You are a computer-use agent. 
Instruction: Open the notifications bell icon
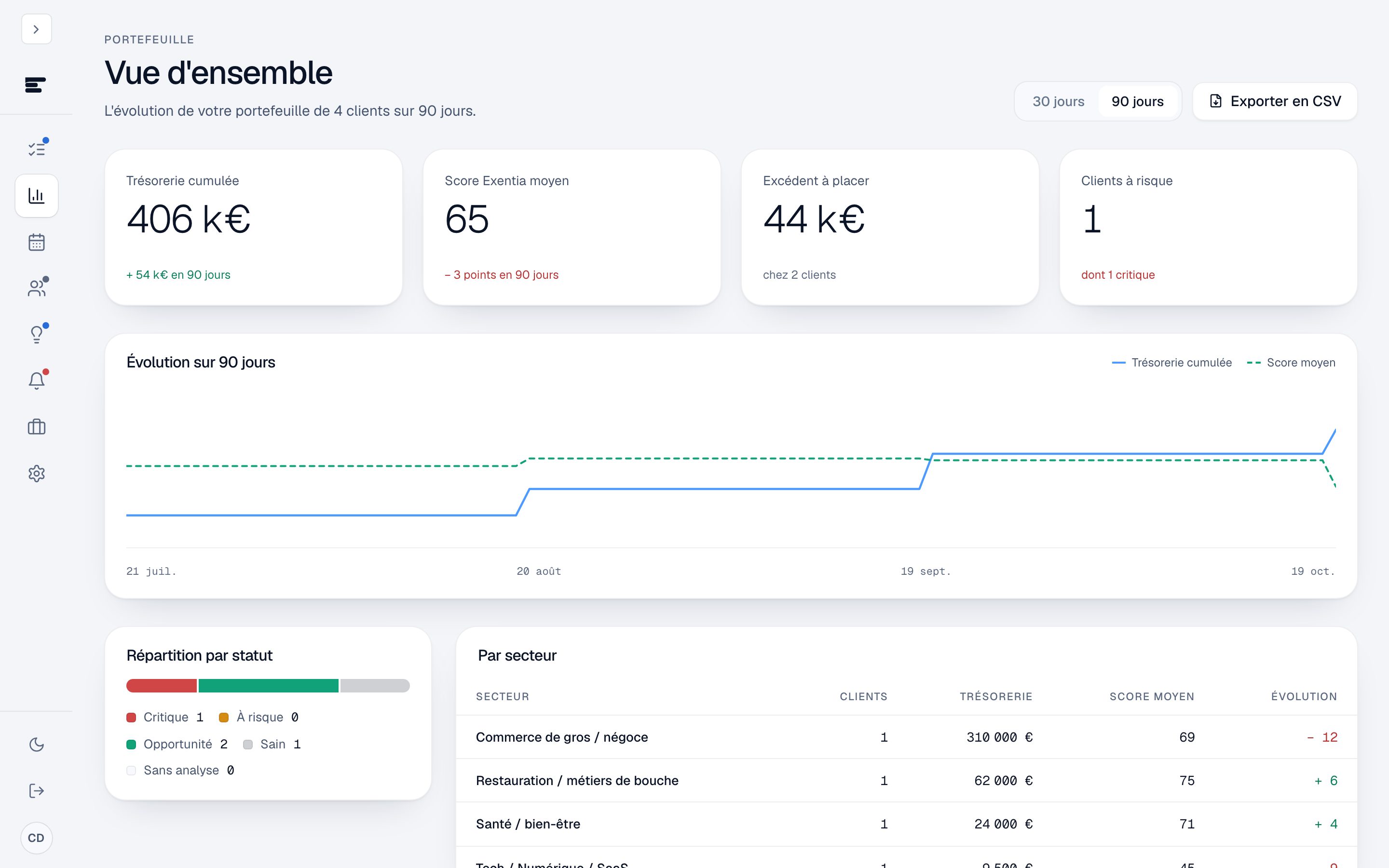(36, 380)
